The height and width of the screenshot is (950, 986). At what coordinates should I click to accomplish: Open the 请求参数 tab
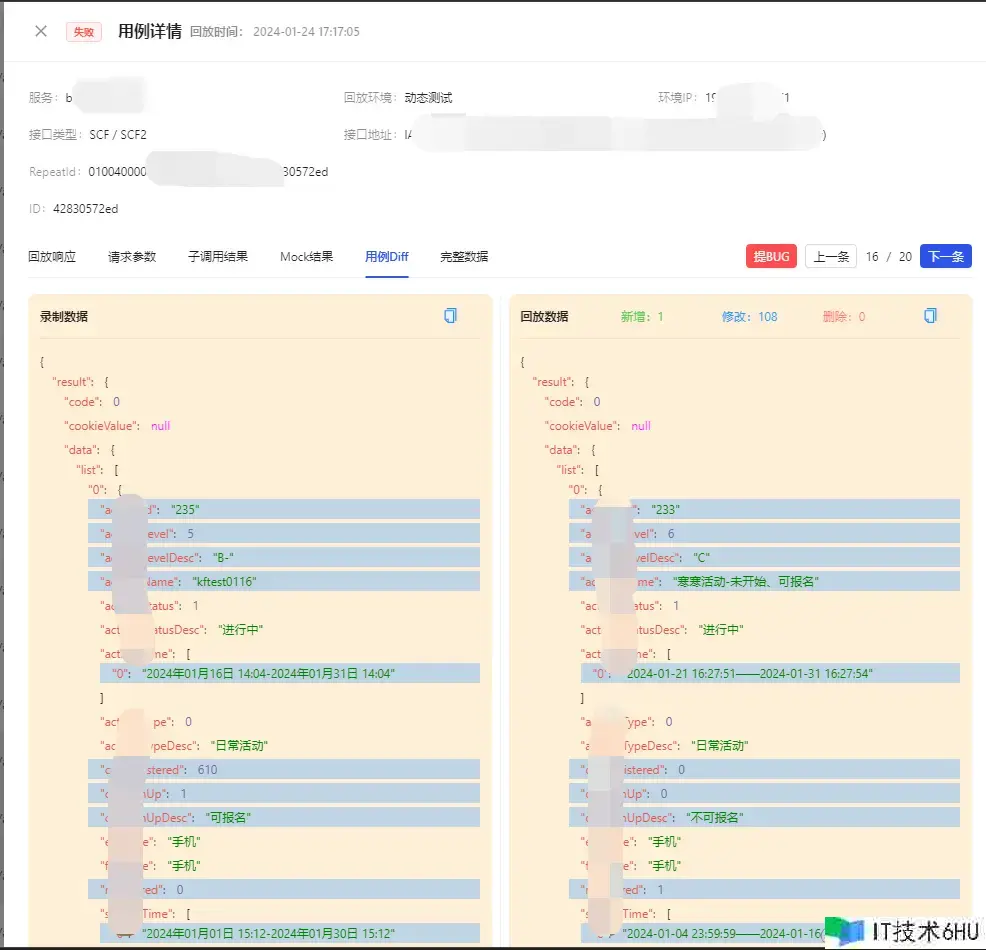click(132, 257)
